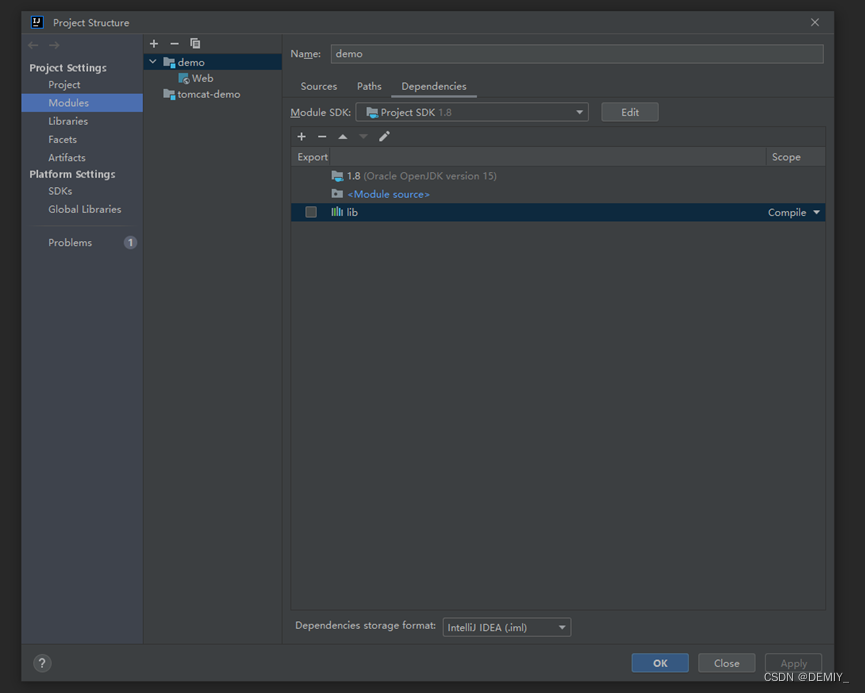Click the module Name input field
Image resolution: width=865 pixels, height=693 pixels.
point(577,54)
